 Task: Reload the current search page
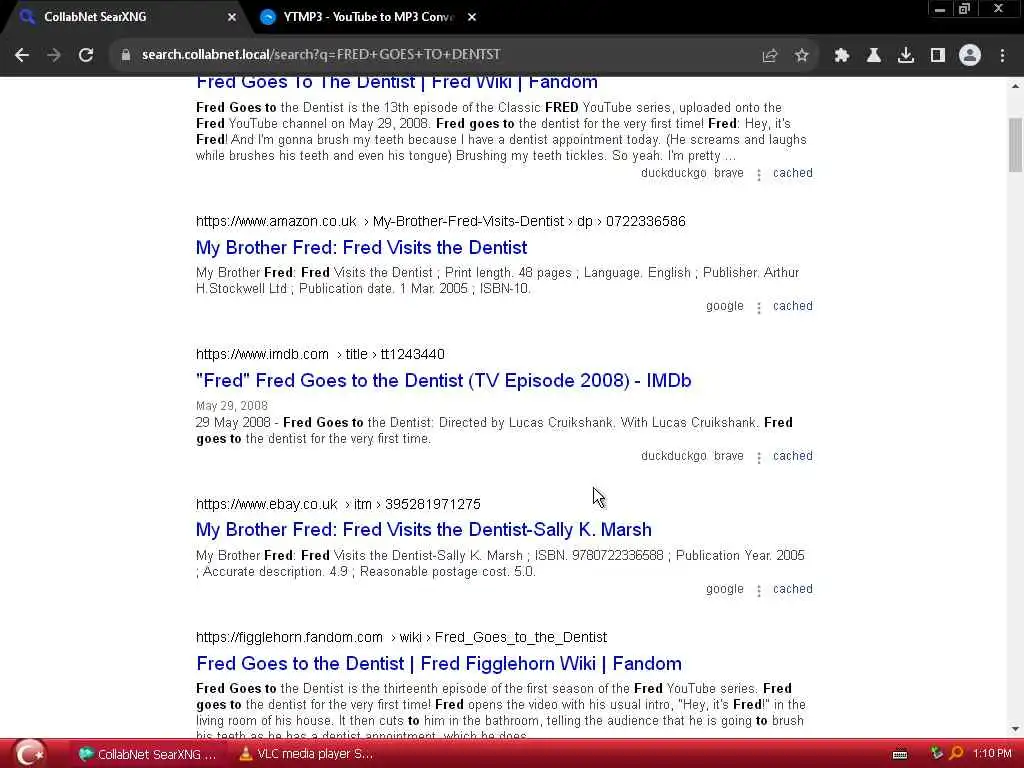[86, 55]
